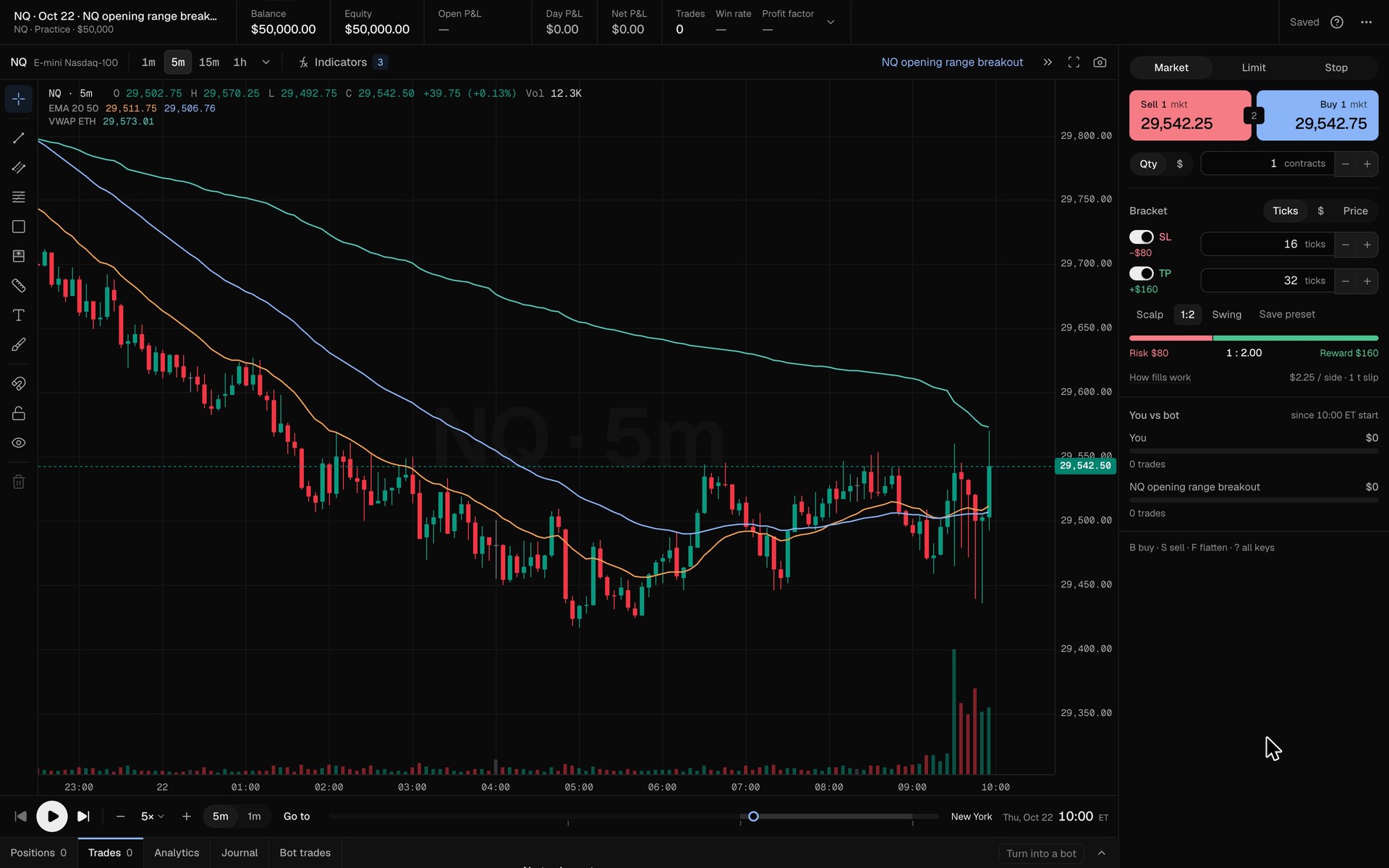
Task: Open the 5x playback speed dropdown
Action: tap(152, 817)
